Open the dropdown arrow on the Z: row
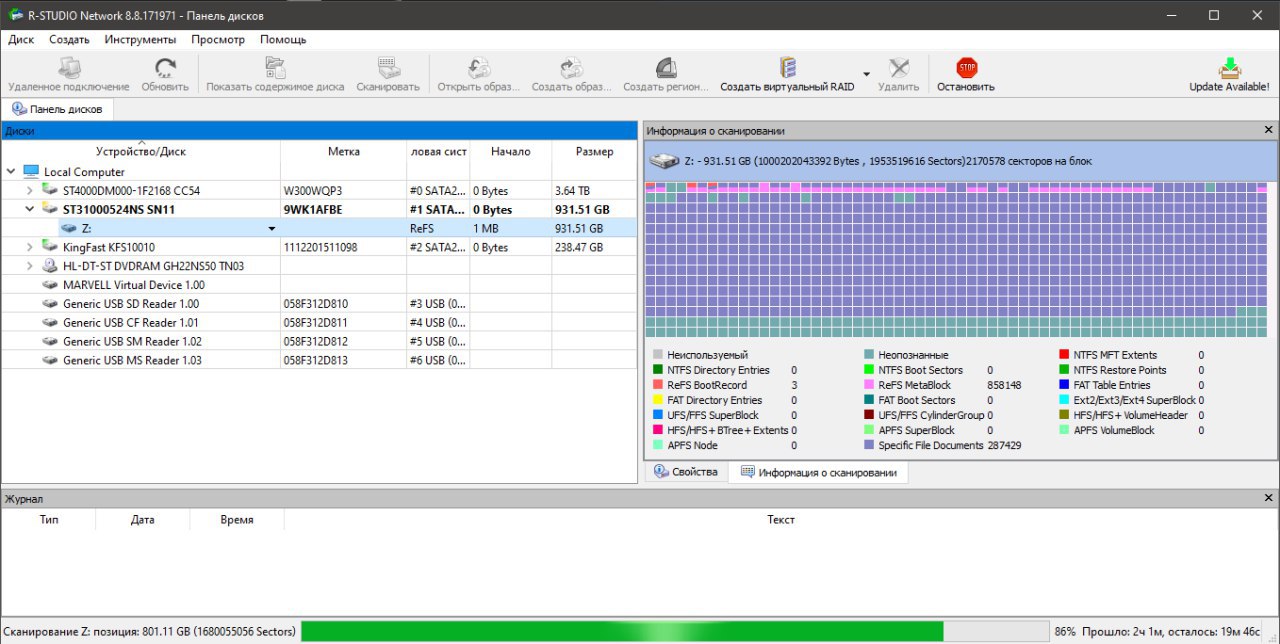The height and width of the screenshot is (644, 1280). [271, 229]
